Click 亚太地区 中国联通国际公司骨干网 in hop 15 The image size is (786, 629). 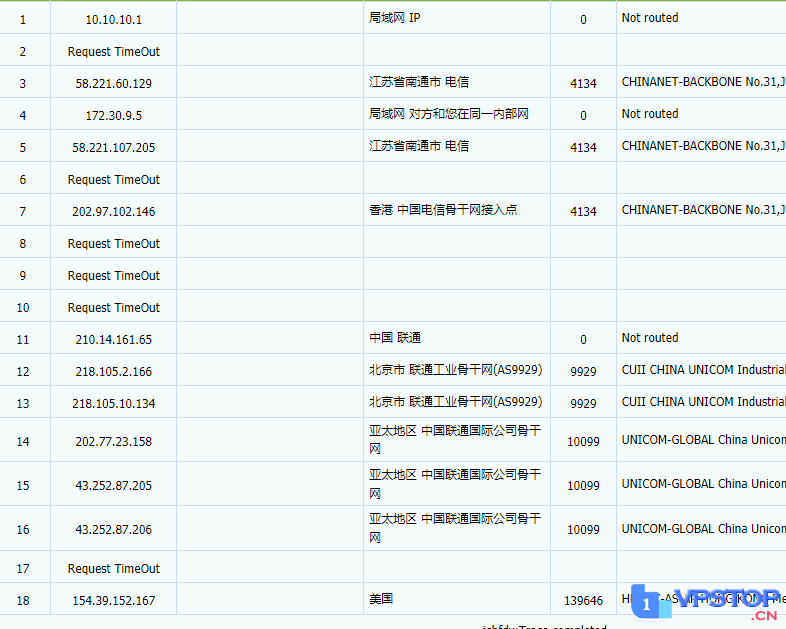[455, 484]
